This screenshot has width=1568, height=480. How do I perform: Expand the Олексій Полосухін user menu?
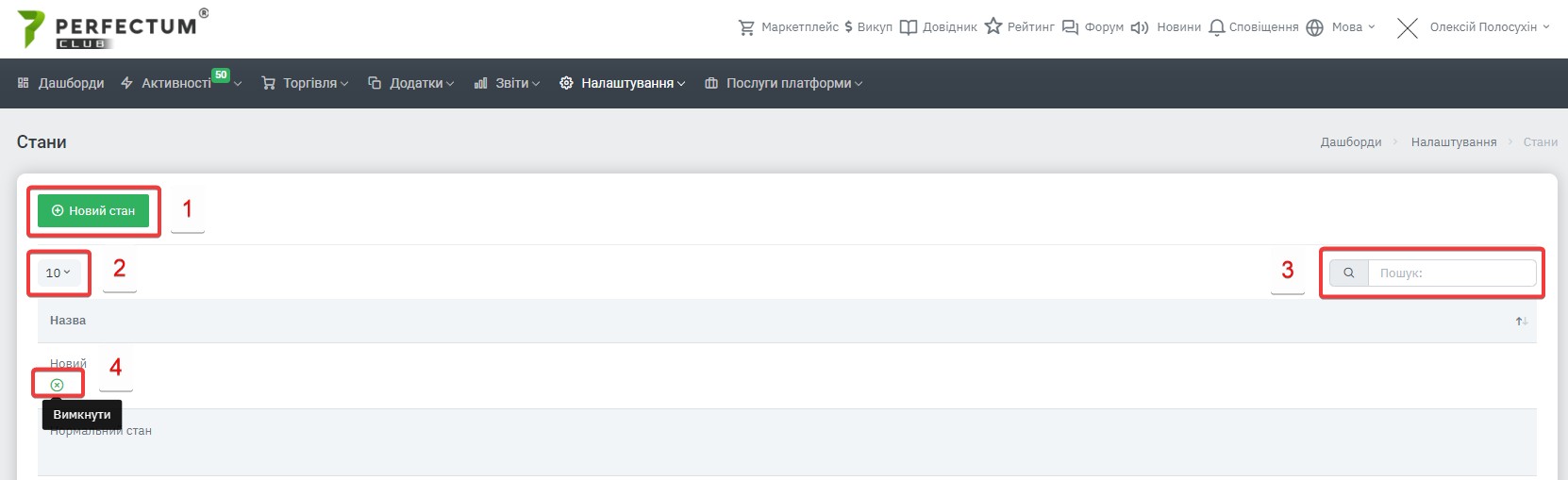tap(1473, 27)
